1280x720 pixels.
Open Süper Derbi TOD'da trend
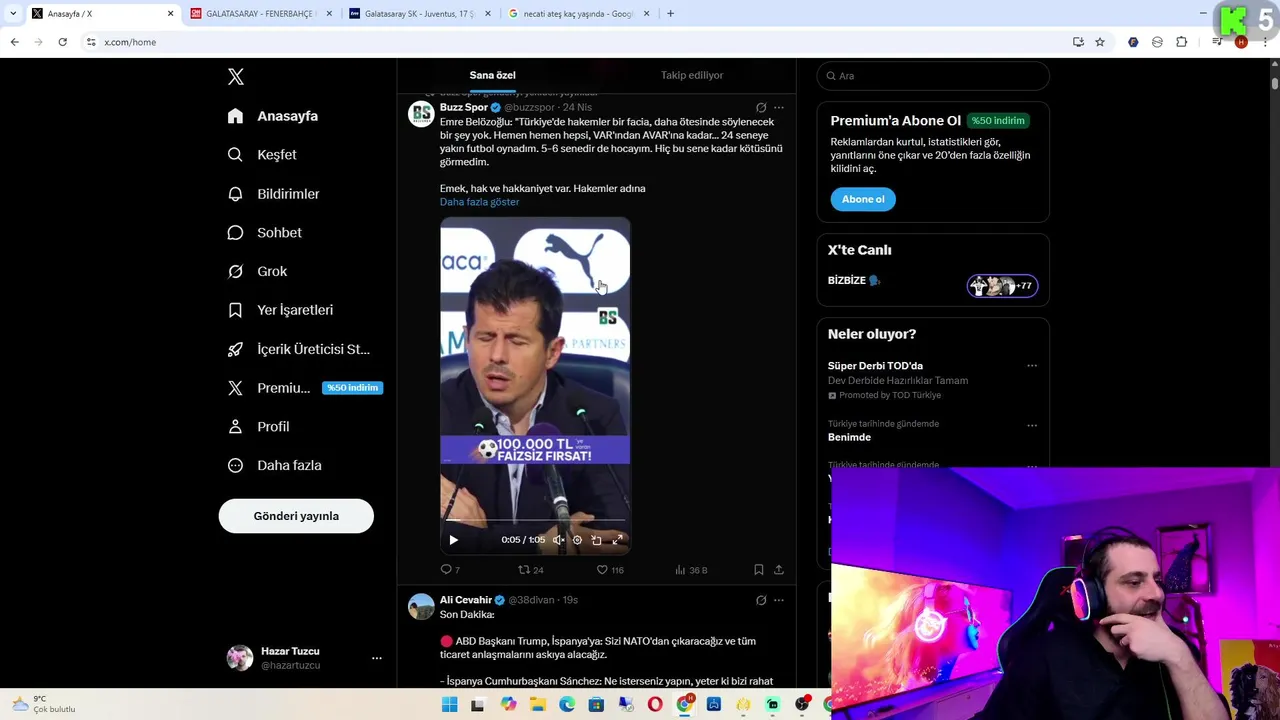[x=875, y=366]
